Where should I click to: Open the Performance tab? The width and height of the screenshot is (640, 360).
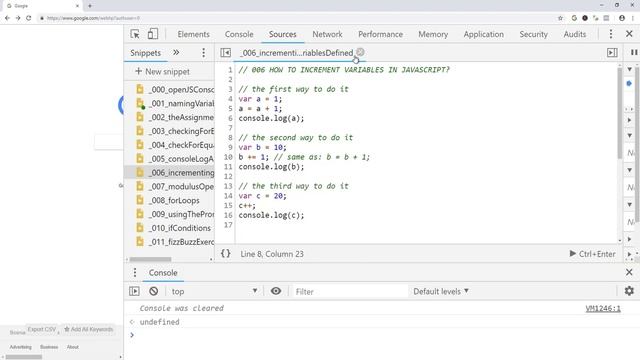(x=380, y=34)
